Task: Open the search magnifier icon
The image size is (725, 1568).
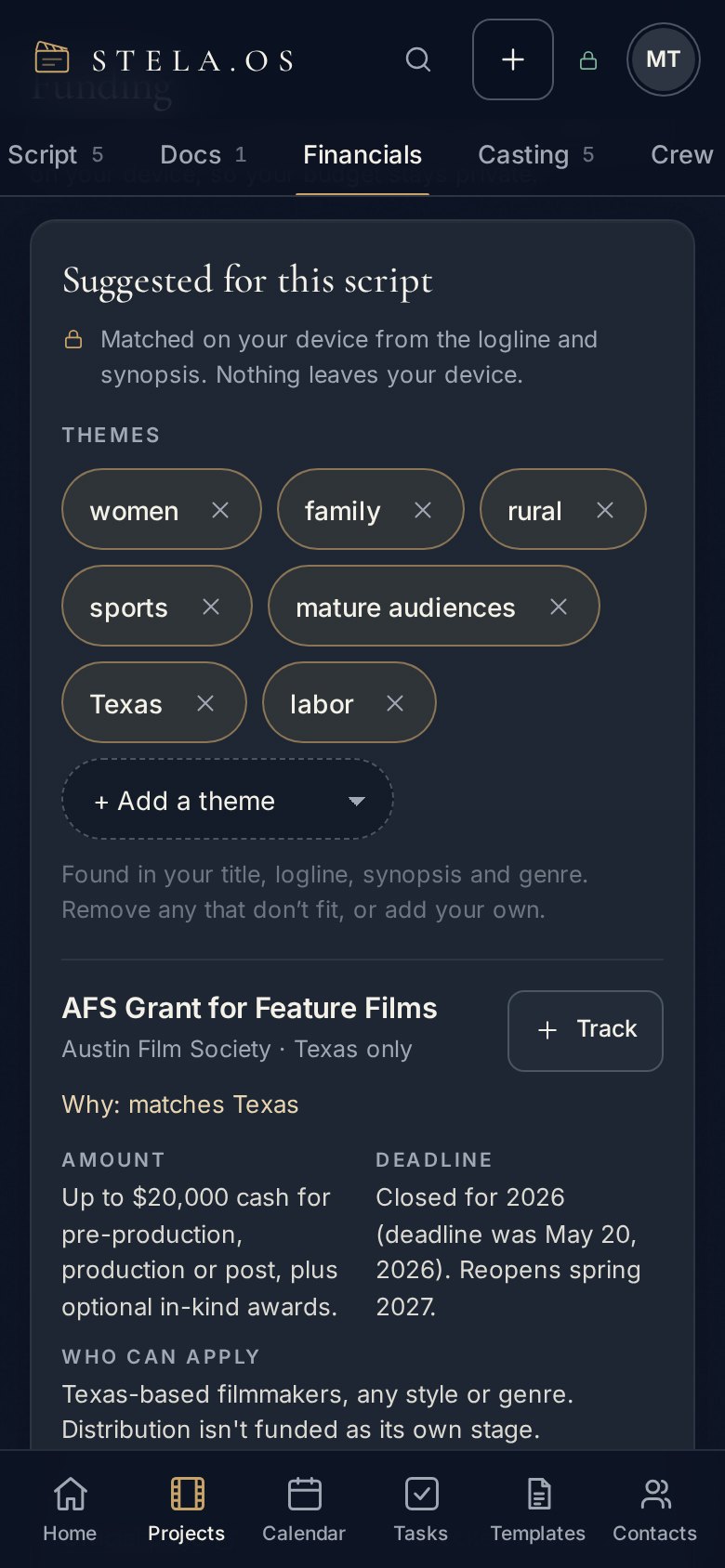Action: pyautogui.click(x=418, y=59)
